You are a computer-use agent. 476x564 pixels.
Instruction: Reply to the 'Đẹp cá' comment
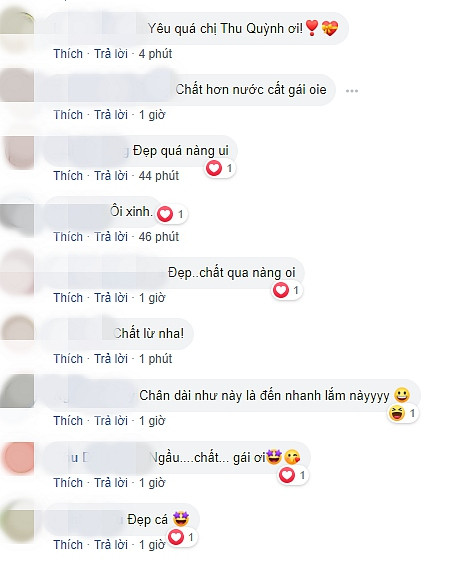coord(111,545)
